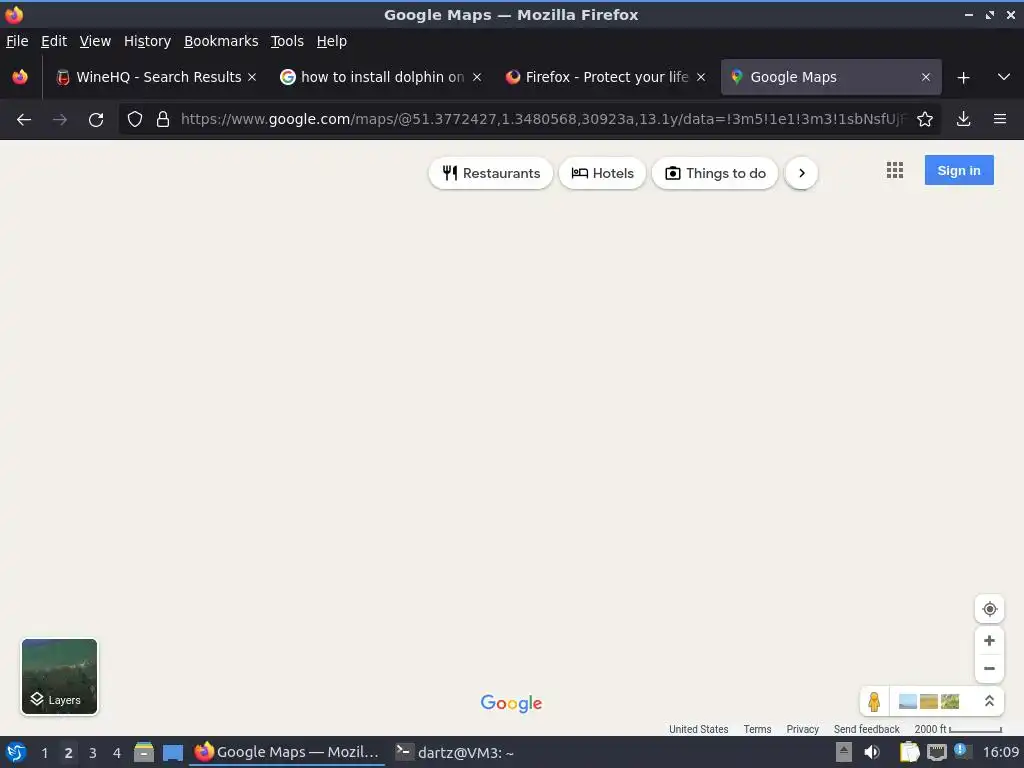
Task: Open the tracking protection shield icon
Action: tap(135, 119)
